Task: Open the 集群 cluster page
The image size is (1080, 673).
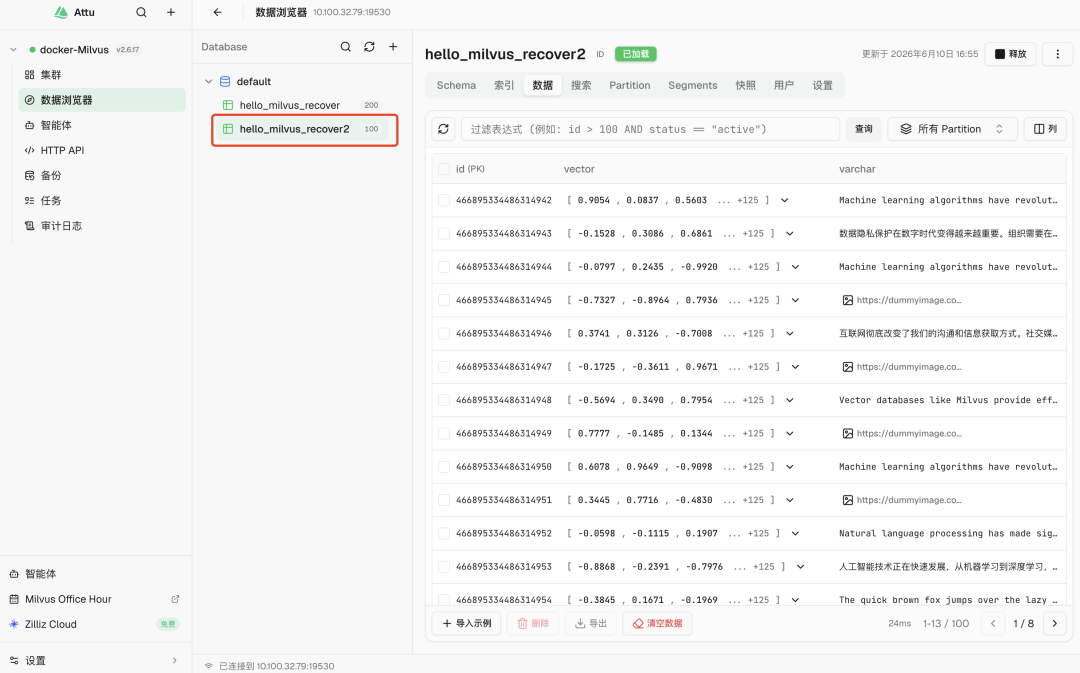Action: 102,74
